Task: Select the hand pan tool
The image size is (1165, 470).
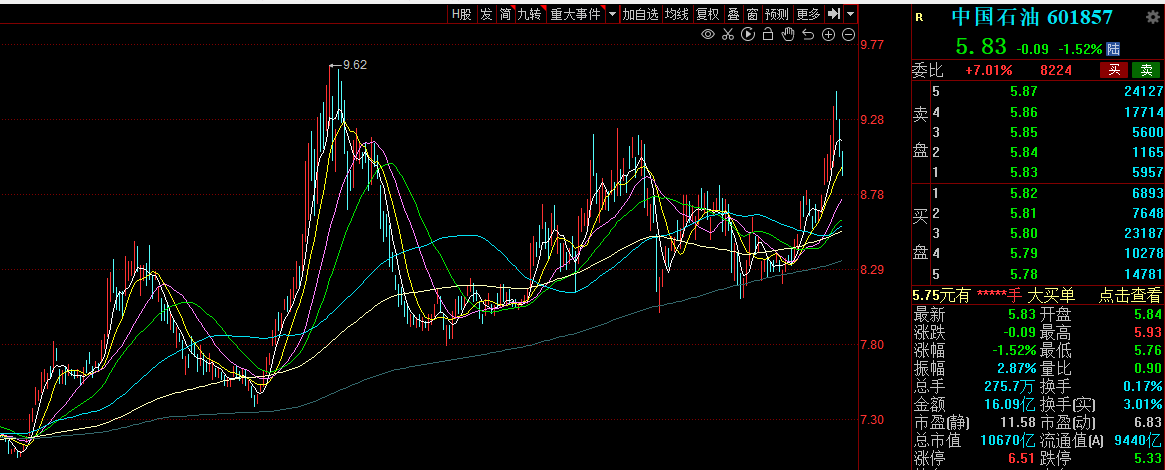Action: pos(788,34)
